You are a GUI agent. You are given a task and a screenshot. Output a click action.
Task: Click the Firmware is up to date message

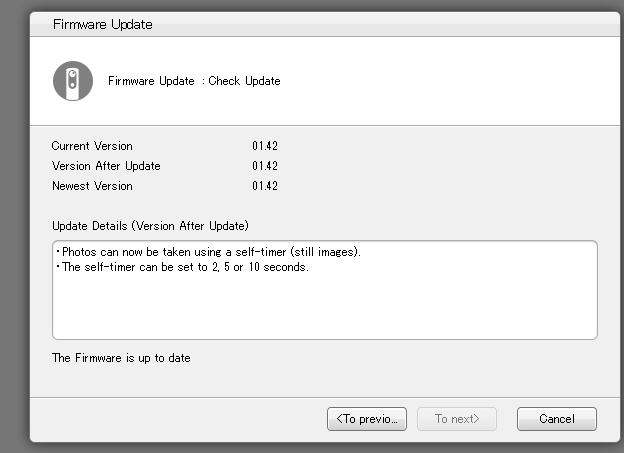(x=121, y=358)
